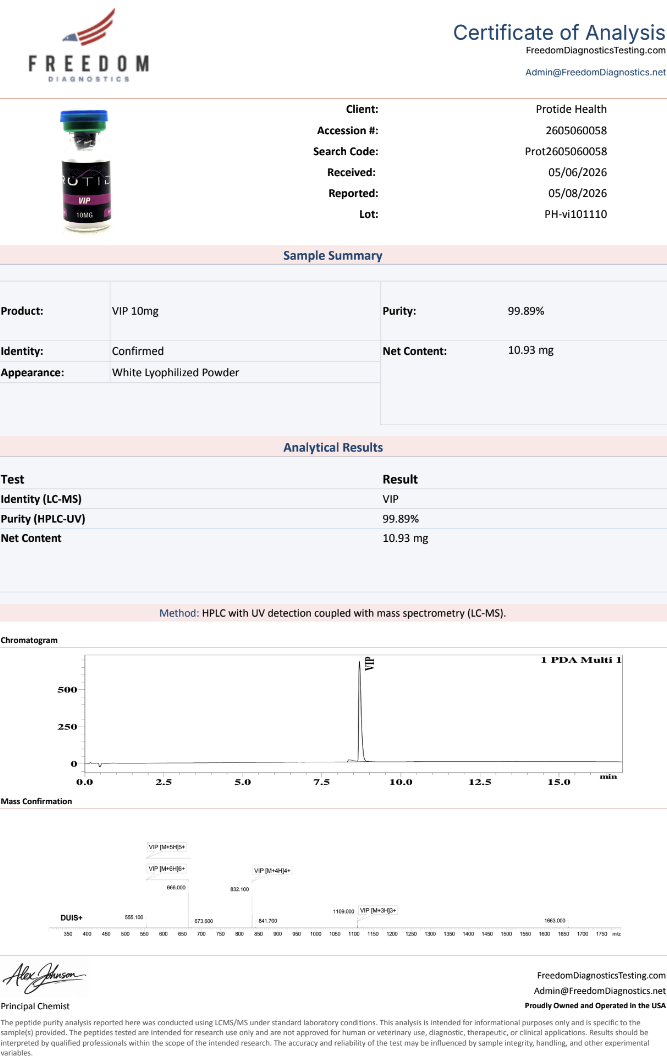Click the VIP vial product photo
This screenshot has width=667, height=1060.
[x=85, y=171]
